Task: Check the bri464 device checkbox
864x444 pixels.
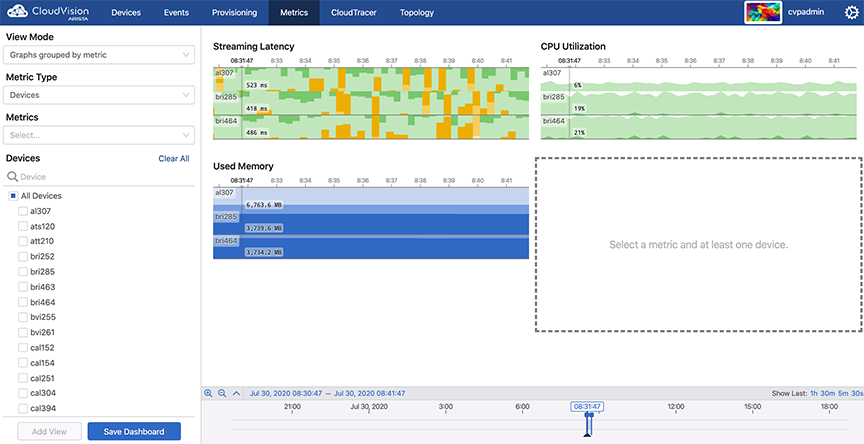Action: (23, 302)
